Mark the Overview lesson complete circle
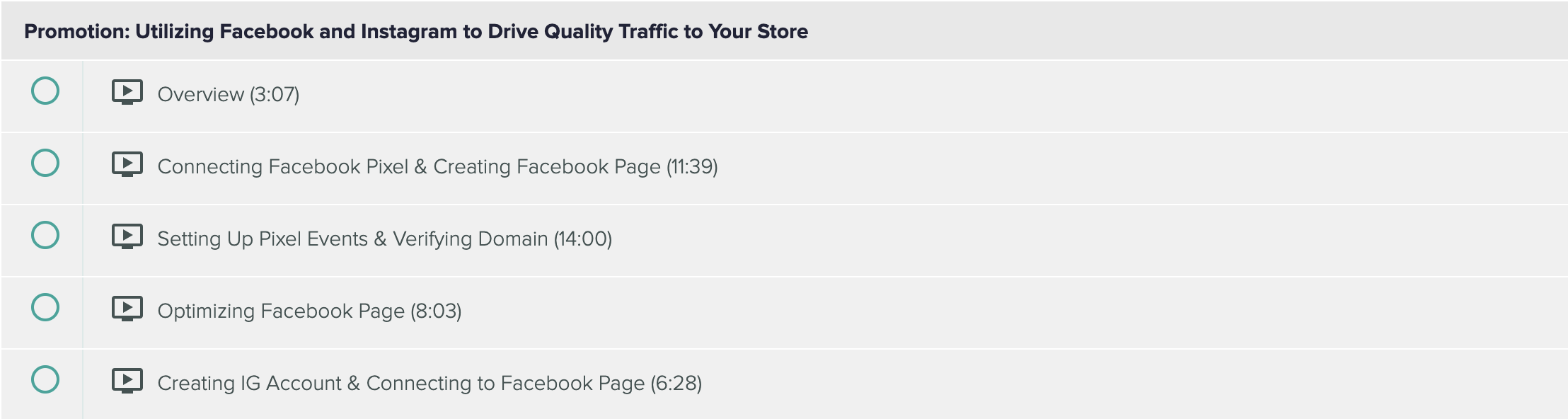Screen dimensions: 1568x419 45,91
